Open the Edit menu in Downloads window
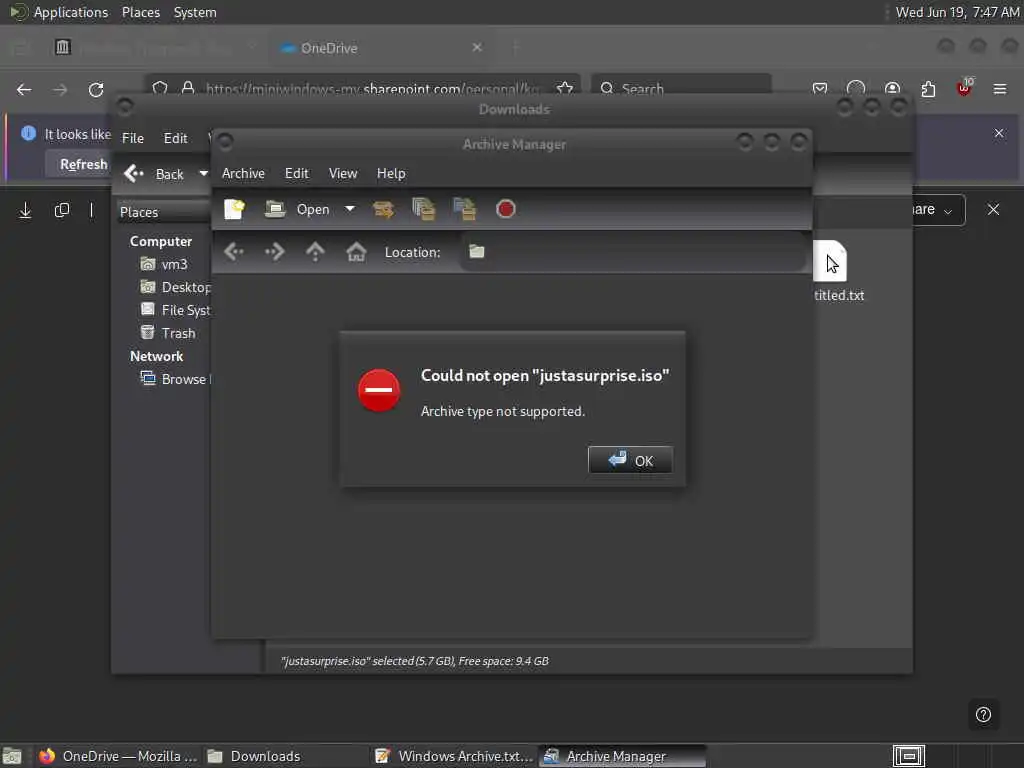Viewport: 1024px width, 768px height. pos(175,138)
